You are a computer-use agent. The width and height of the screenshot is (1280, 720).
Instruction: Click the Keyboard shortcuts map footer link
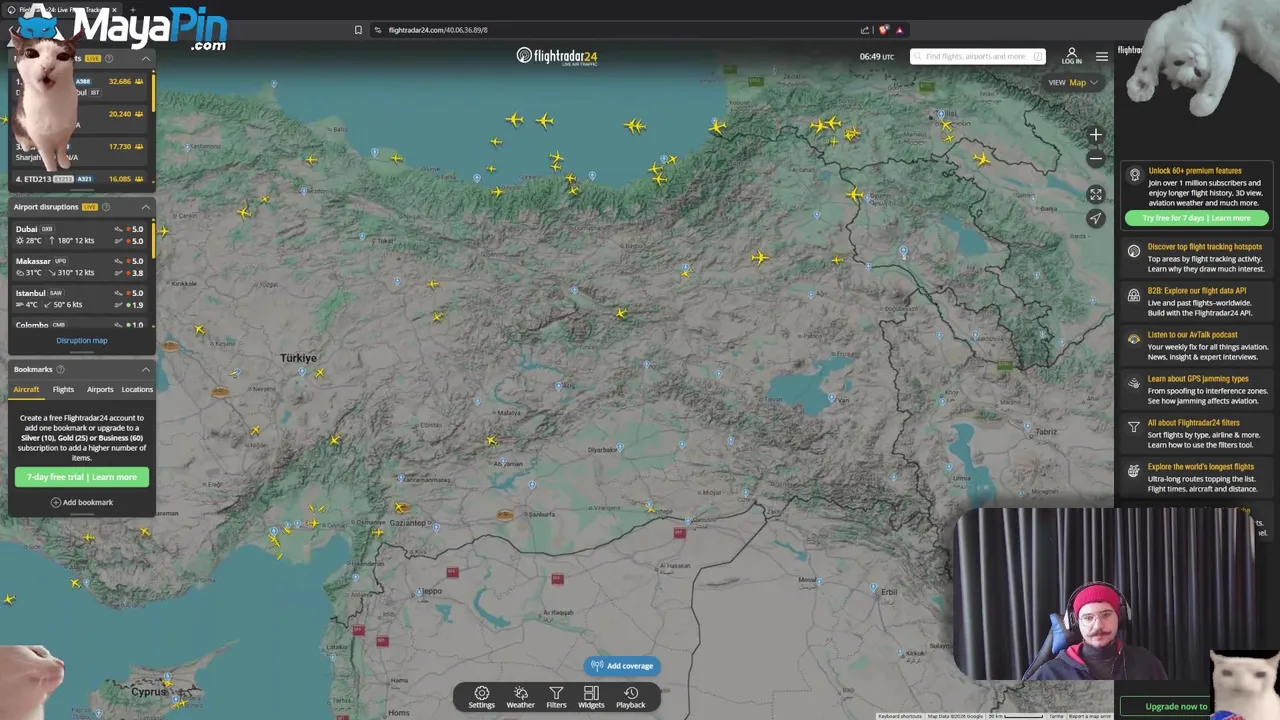(x=899, y=716)
